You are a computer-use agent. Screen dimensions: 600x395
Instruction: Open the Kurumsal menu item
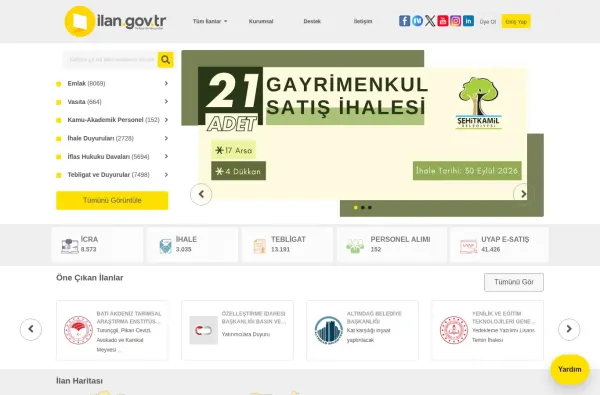[261, 21]
